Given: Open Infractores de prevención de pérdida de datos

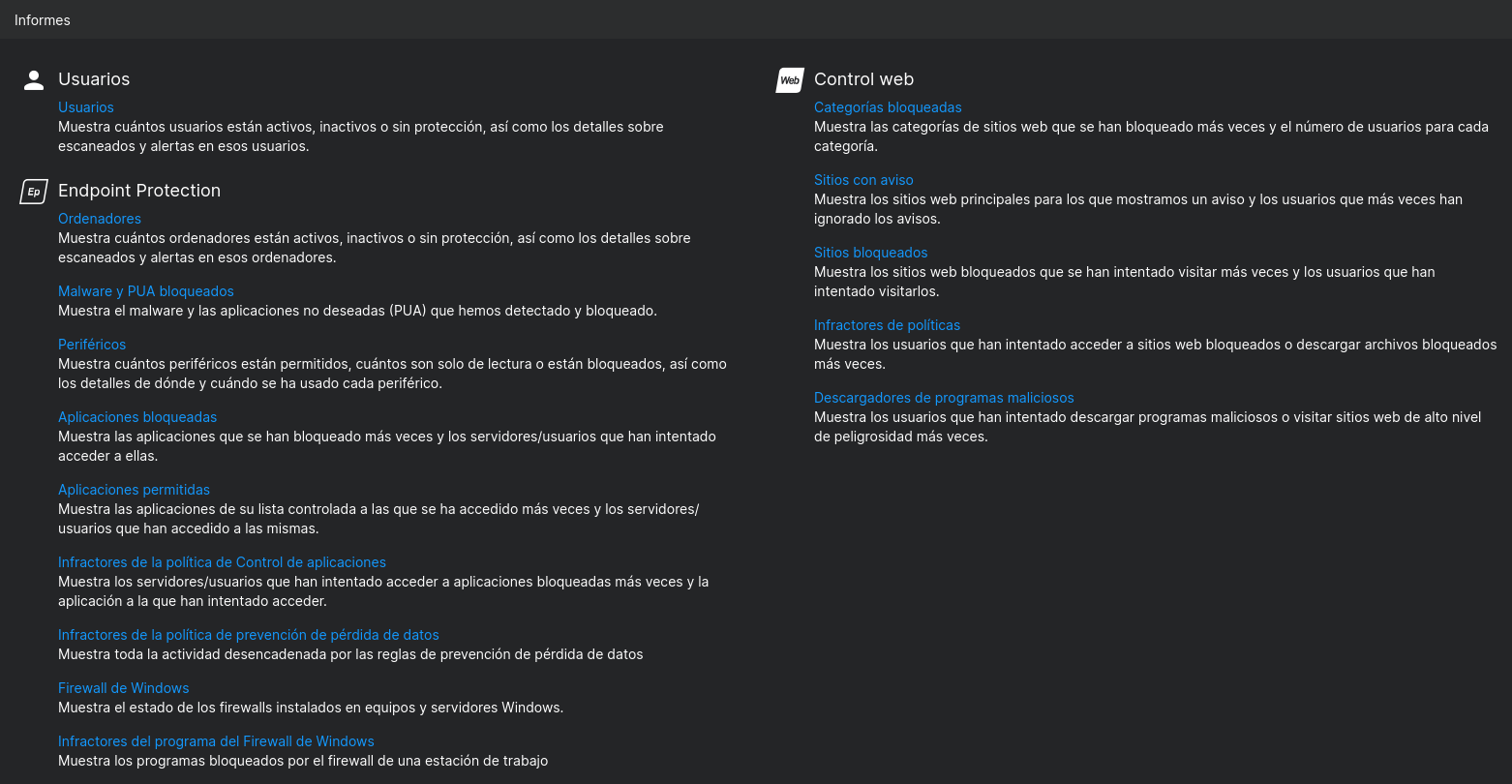Looking at the screenshot, I should (x=249, y=635).
